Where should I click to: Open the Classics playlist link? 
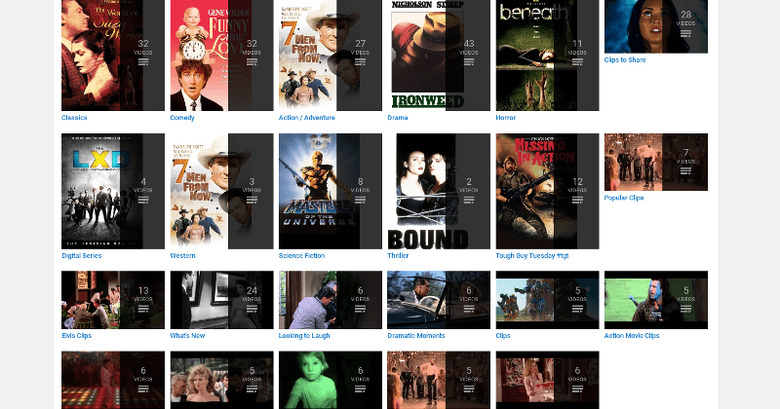point(74,118)
